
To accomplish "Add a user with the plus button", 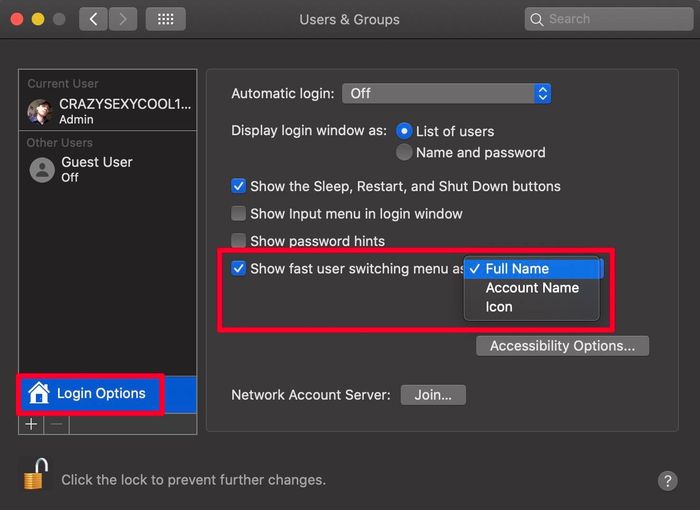I will pyautogui.click(x=31, y=424).
